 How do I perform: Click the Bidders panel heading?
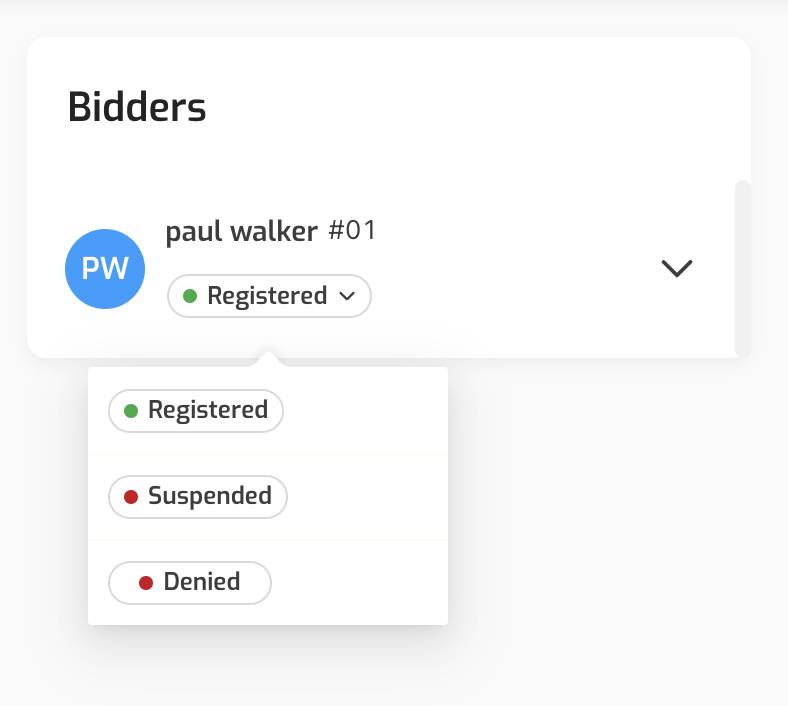pos(137,107)
